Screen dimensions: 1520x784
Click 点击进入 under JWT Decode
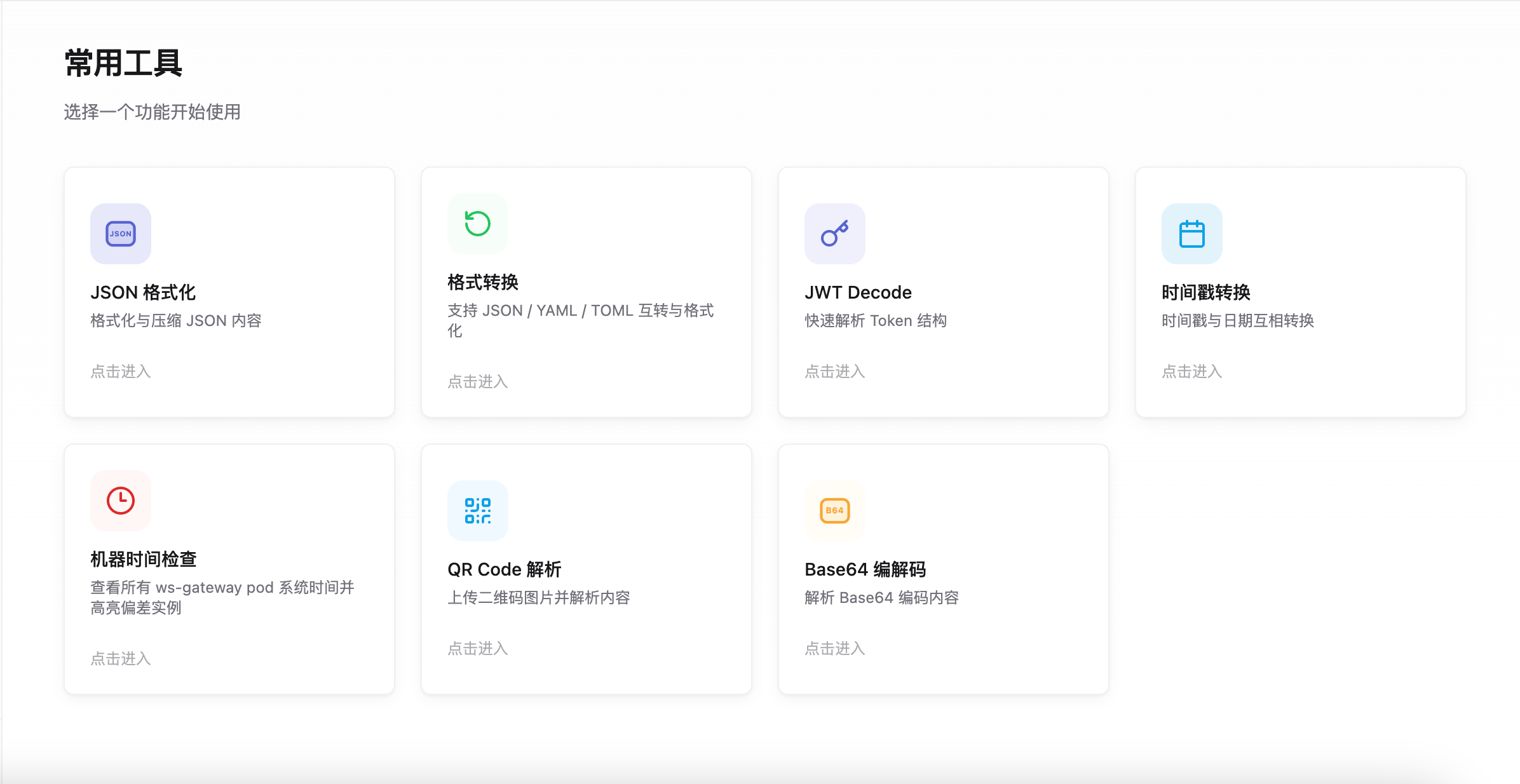click(x=835, y=372)
